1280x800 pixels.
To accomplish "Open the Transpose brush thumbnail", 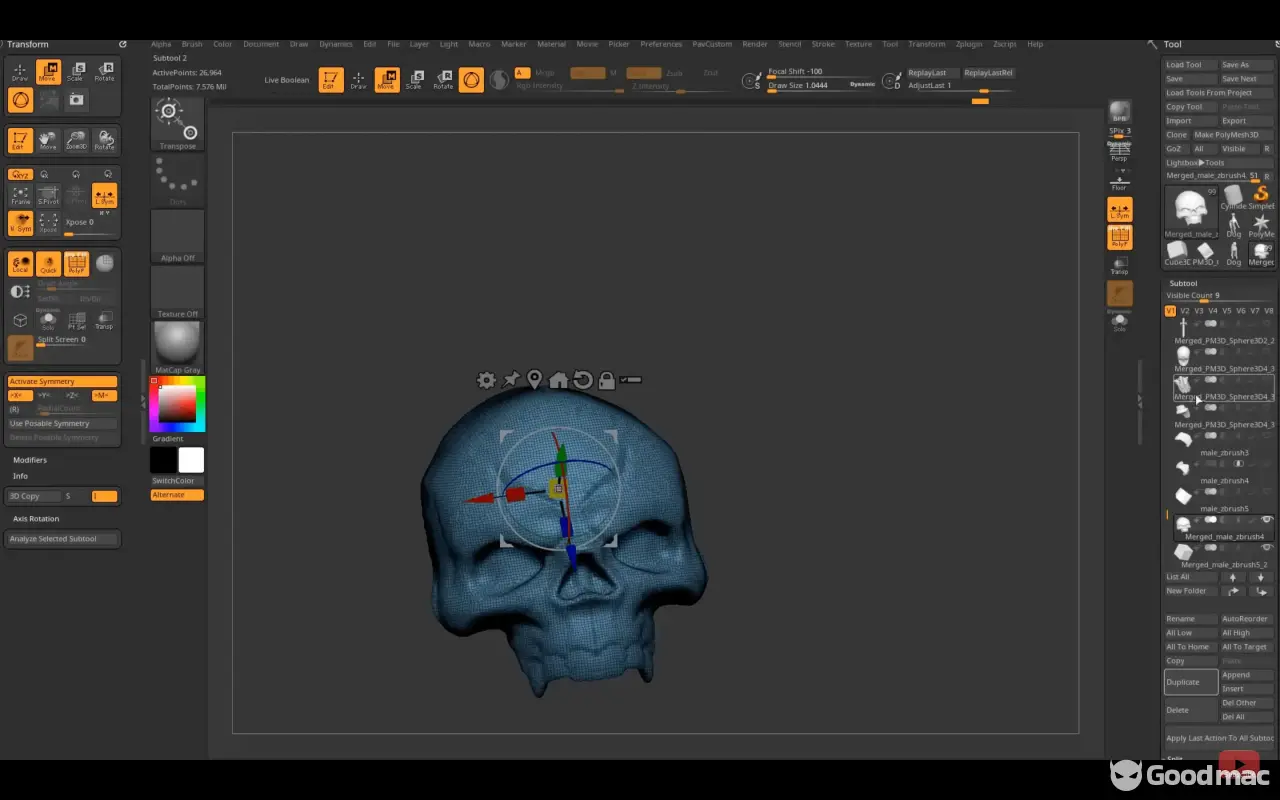I will tap(177, 122).
